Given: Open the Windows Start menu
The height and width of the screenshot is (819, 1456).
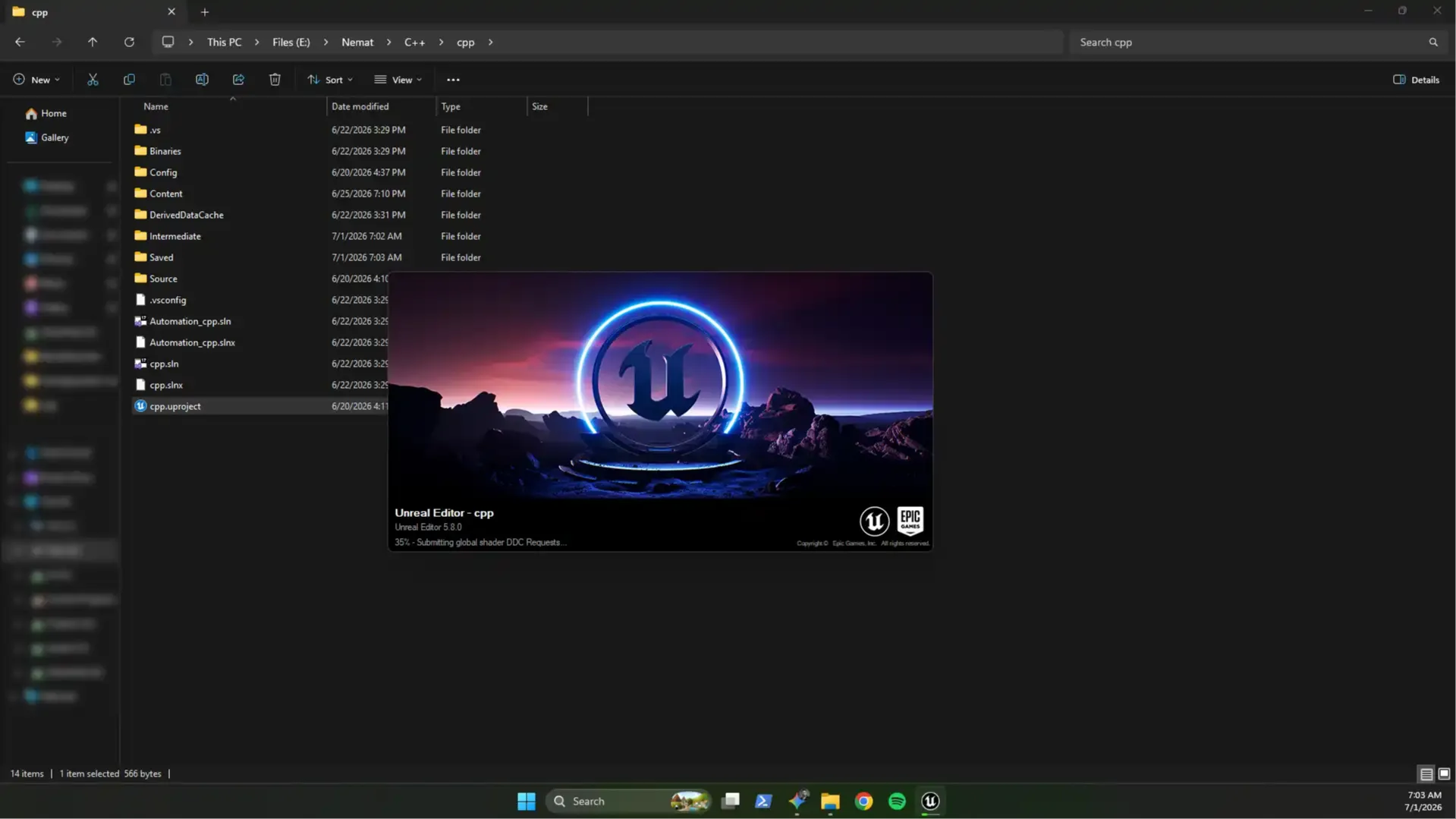Looking at the screenshot, I should 527,802.
